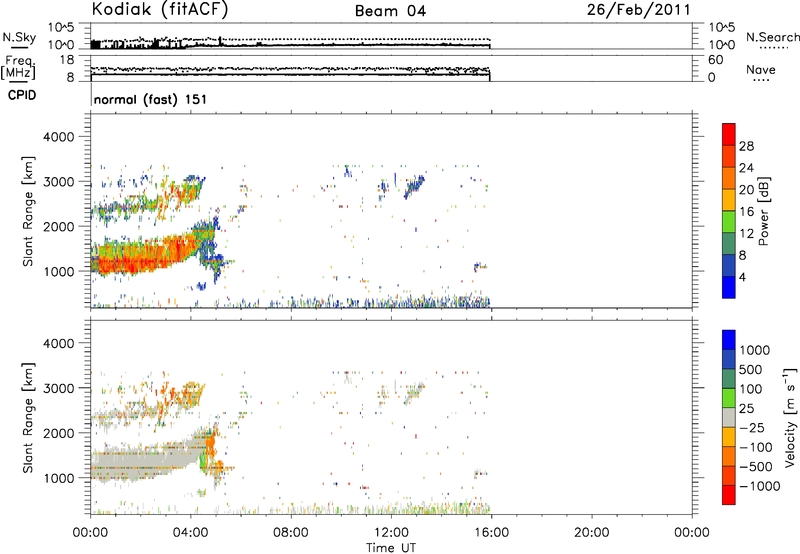800x554 pixels.
Task: Click the '-25' value on Velocity scale
Action: coord(752,427)
